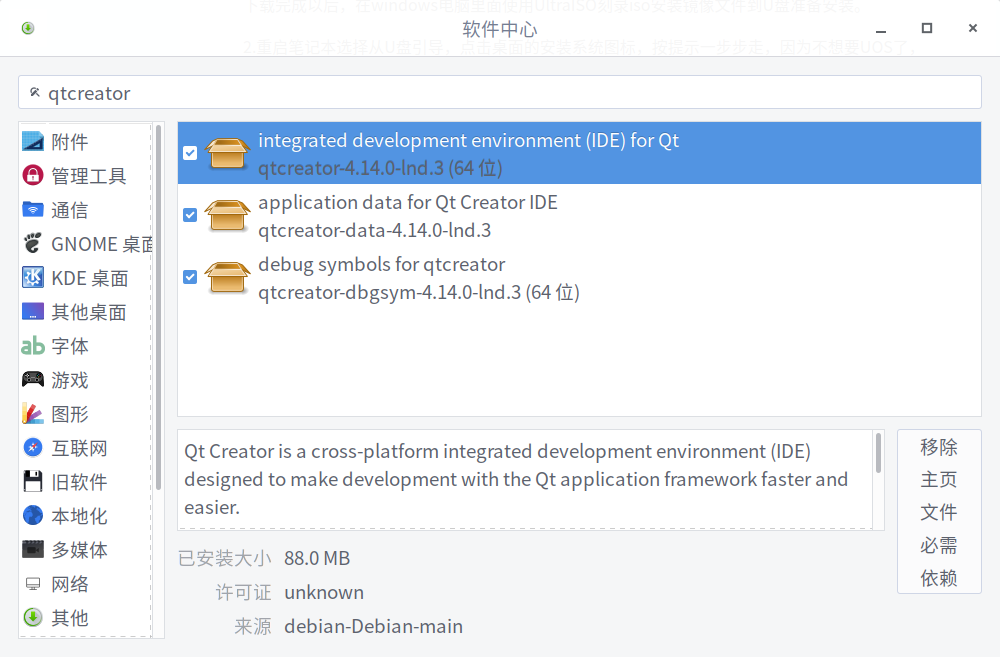Screen dimensions: 1000x657
Task: Click the qtcreator-dbgsym package box icon
Action: 227,277
